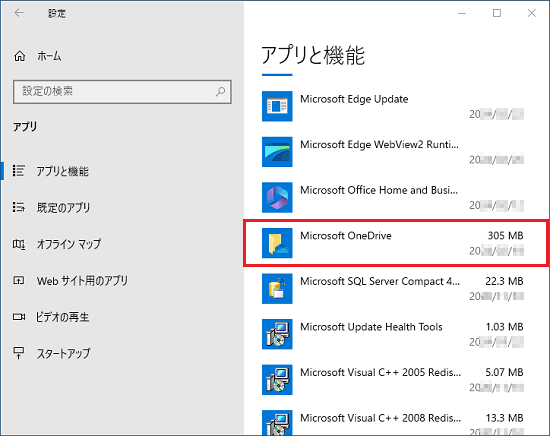This screenshot has height=436, width=550.
Task: Select the Microsoft OneDrive entry name
Action: (346, 236)
